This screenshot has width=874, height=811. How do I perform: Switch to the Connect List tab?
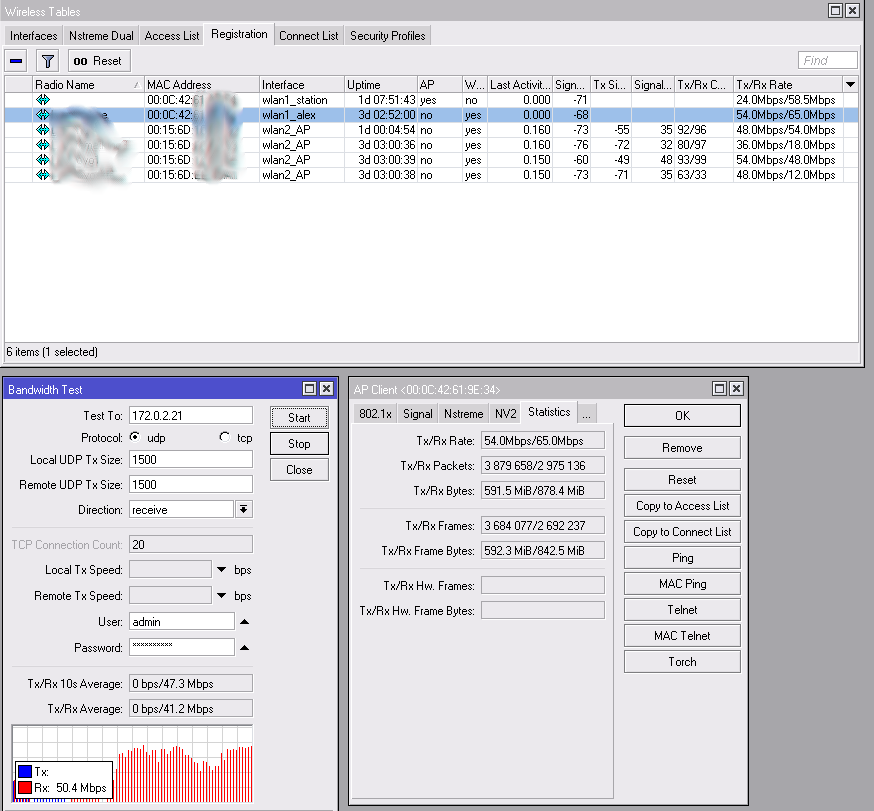tap(308, 36)
